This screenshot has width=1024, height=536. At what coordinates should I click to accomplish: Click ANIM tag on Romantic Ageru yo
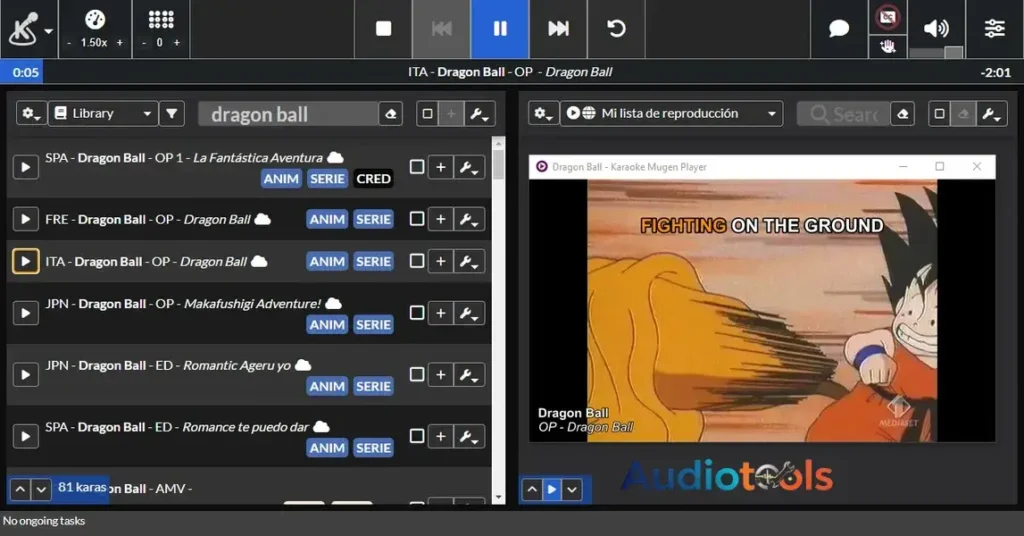327,386
